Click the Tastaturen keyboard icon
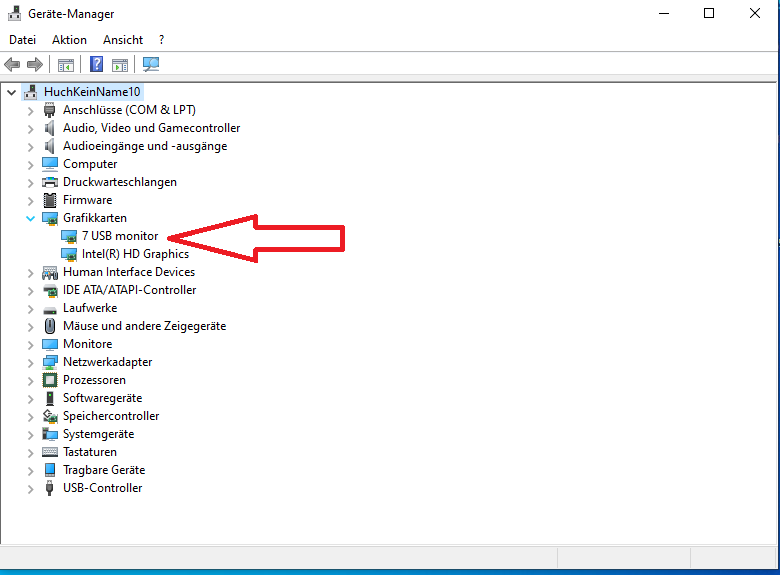Screen dimensions: 780x575 (50, 452)
